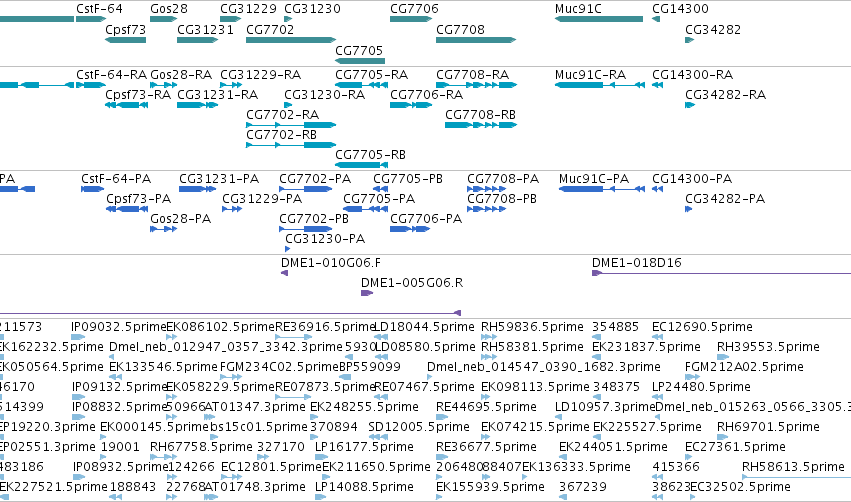The width and height of the screenshot is (851, 502).
Task: Select the CG7702-PB protein
Action: pos(306,229)
